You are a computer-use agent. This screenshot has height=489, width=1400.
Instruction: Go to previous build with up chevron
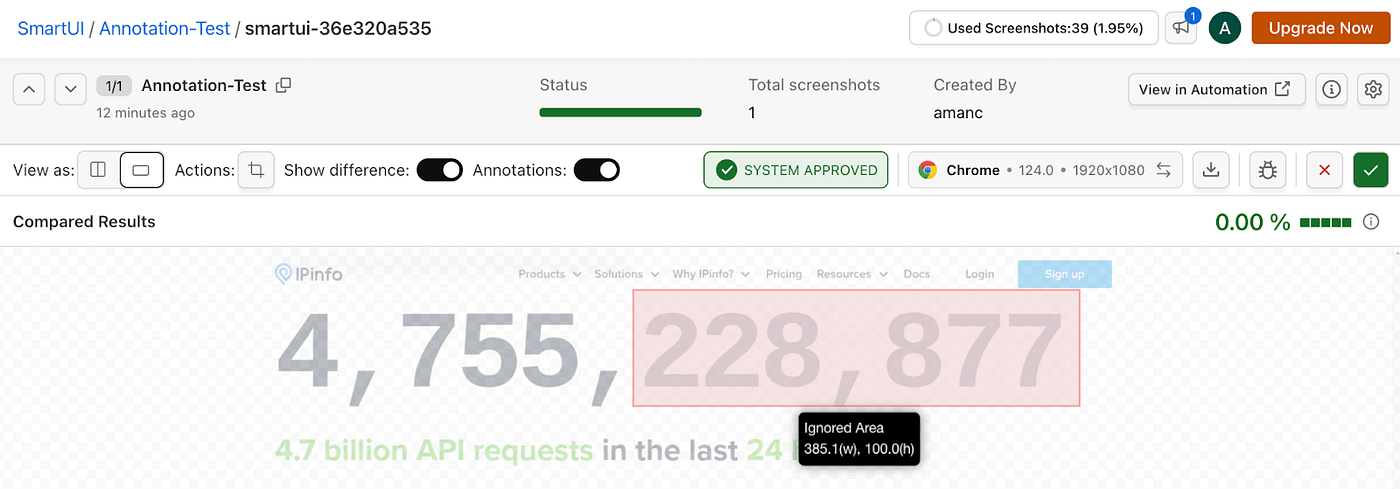29,89
